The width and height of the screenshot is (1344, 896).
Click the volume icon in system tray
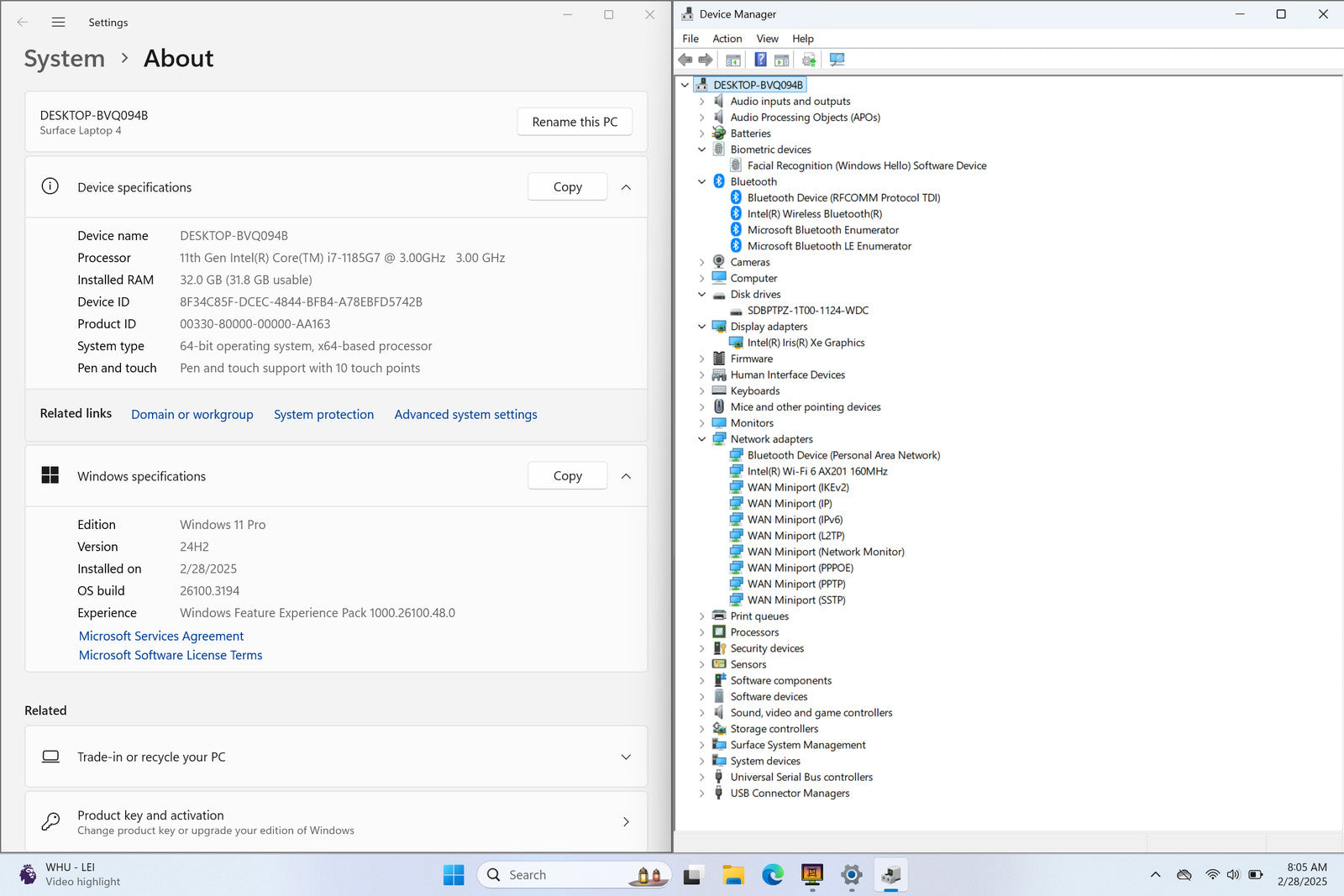click(x=1233, y=875)
